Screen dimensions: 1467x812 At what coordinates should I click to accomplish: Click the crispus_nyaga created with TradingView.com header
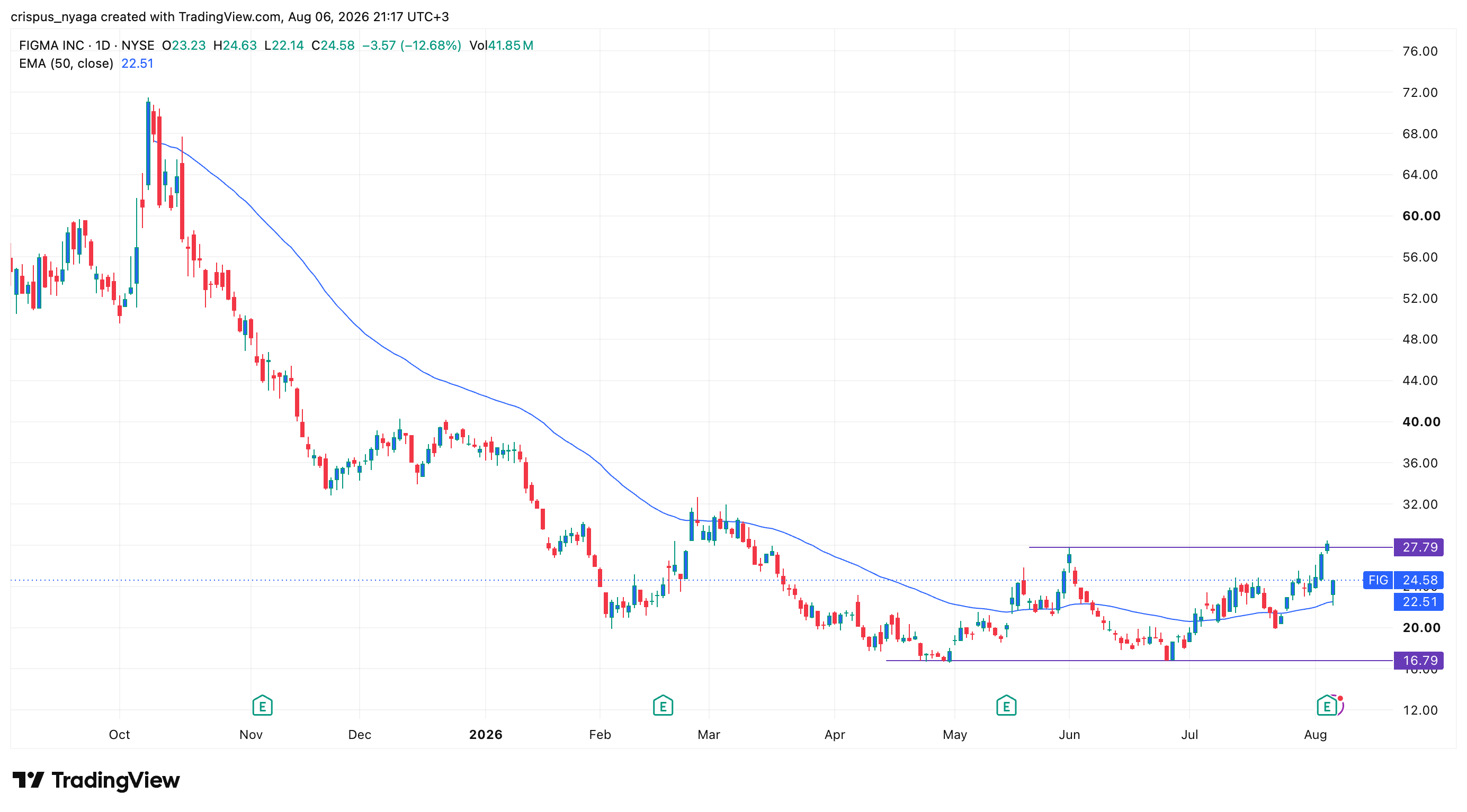coord(229,16)
